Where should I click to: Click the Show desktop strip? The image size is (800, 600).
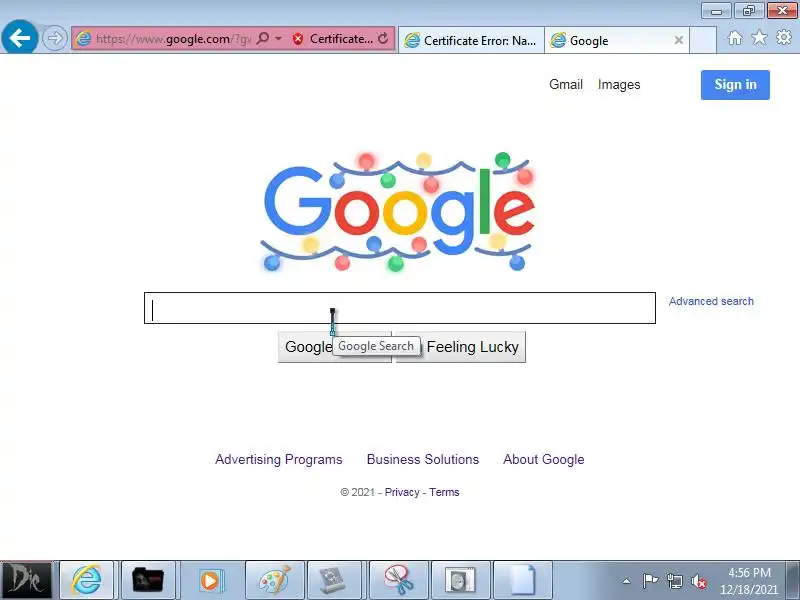pos(793,580)
